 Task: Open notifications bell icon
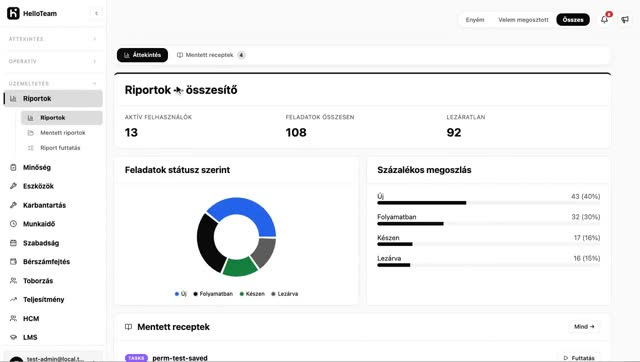[604, 19]
